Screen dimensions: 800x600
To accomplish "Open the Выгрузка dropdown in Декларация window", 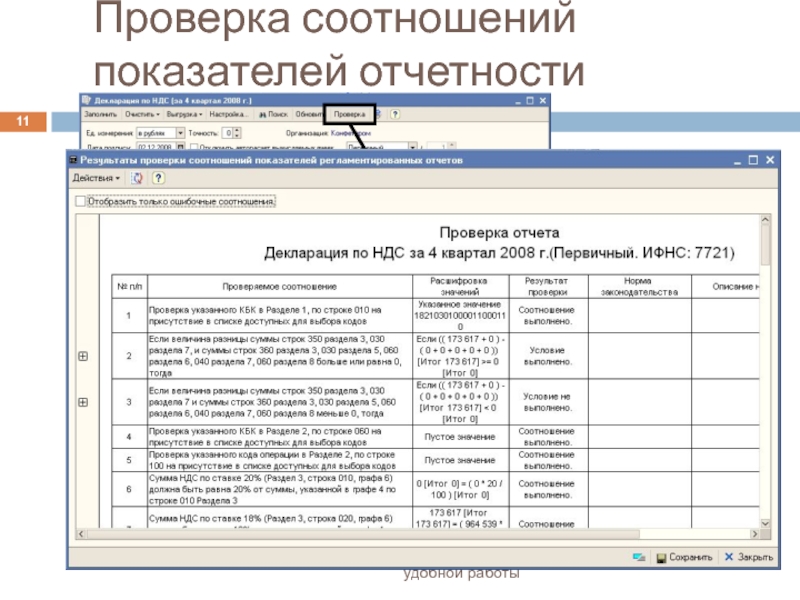I will pos(184,114).
